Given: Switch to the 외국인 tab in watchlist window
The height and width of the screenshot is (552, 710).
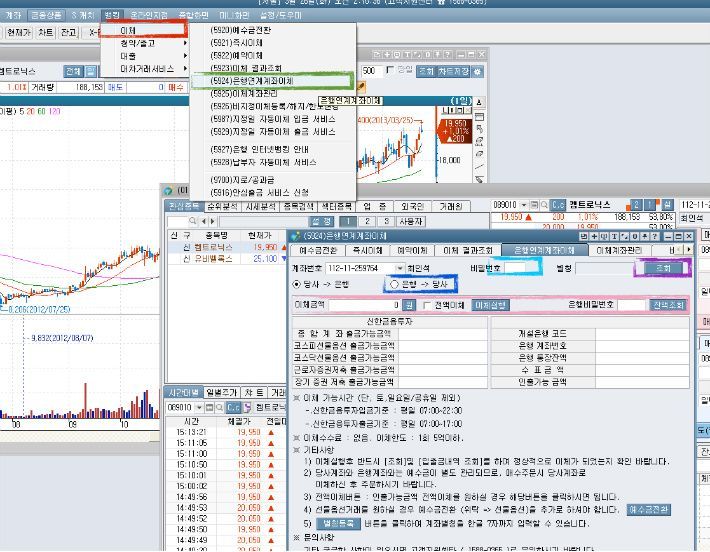Looking at the screenshot, I should [412, 206].
